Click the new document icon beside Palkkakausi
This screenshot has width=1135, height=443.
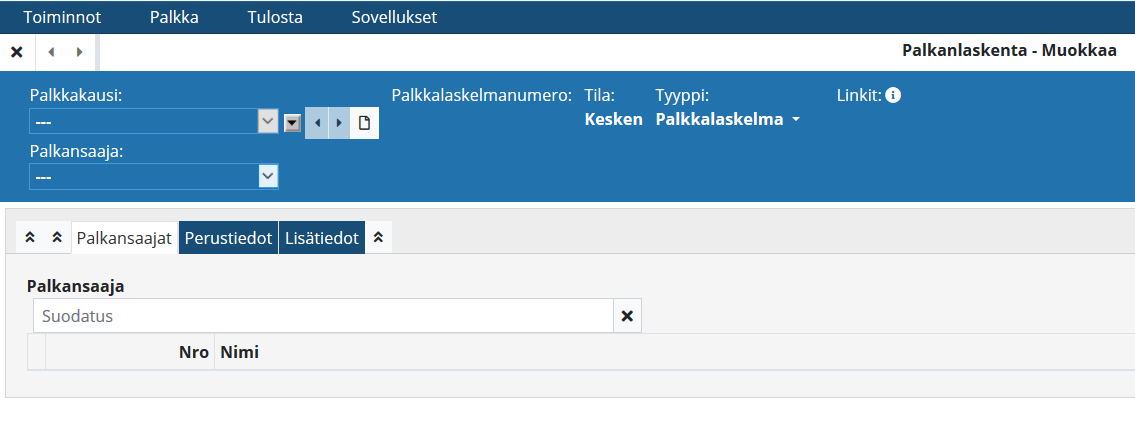tap(365, 122)
